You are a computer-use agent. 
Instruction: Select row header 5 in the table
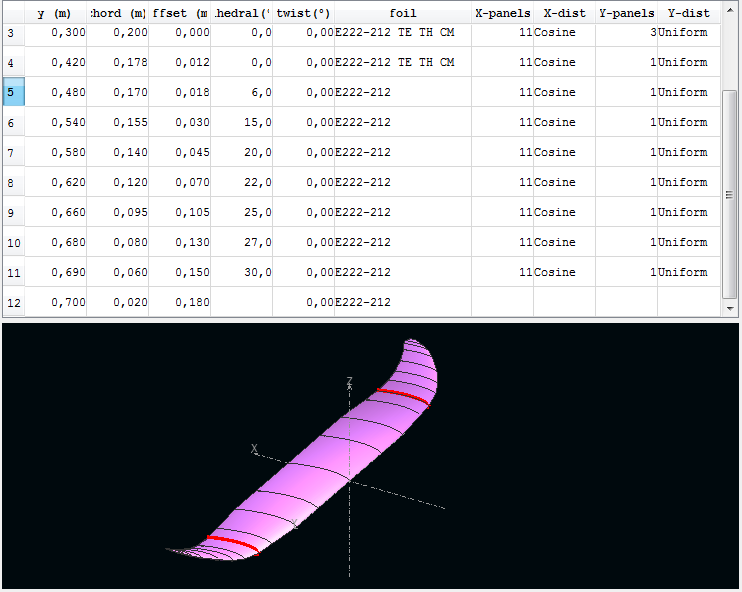tap(12, 92)
